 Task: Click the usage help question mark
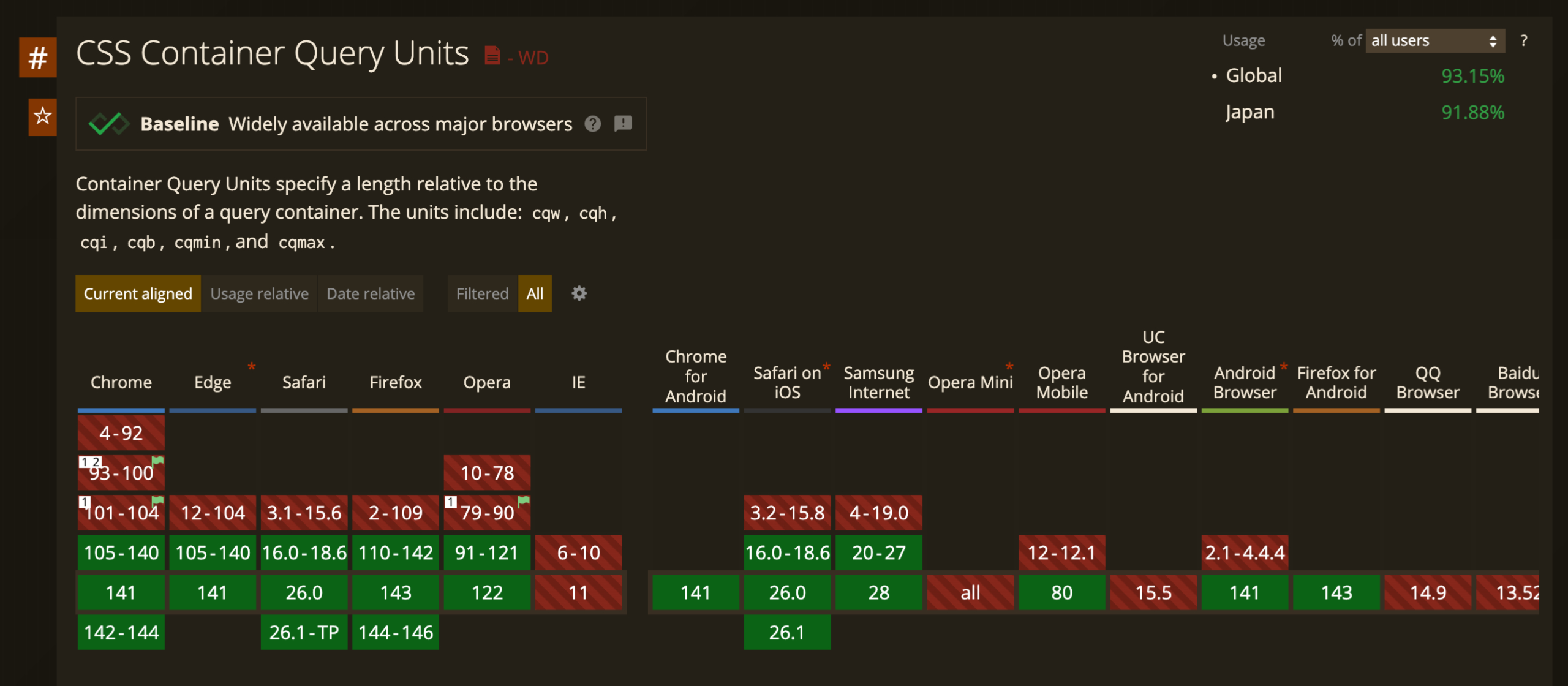pos(1523,40)
